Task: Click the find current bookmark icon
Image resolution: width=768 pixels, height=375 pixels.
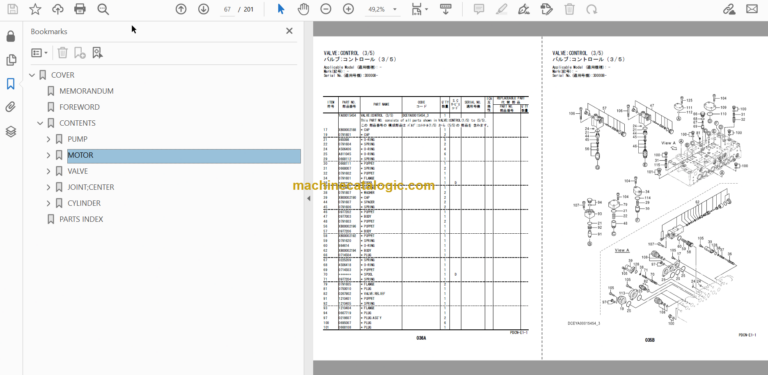Action: (x=97, y=52)
